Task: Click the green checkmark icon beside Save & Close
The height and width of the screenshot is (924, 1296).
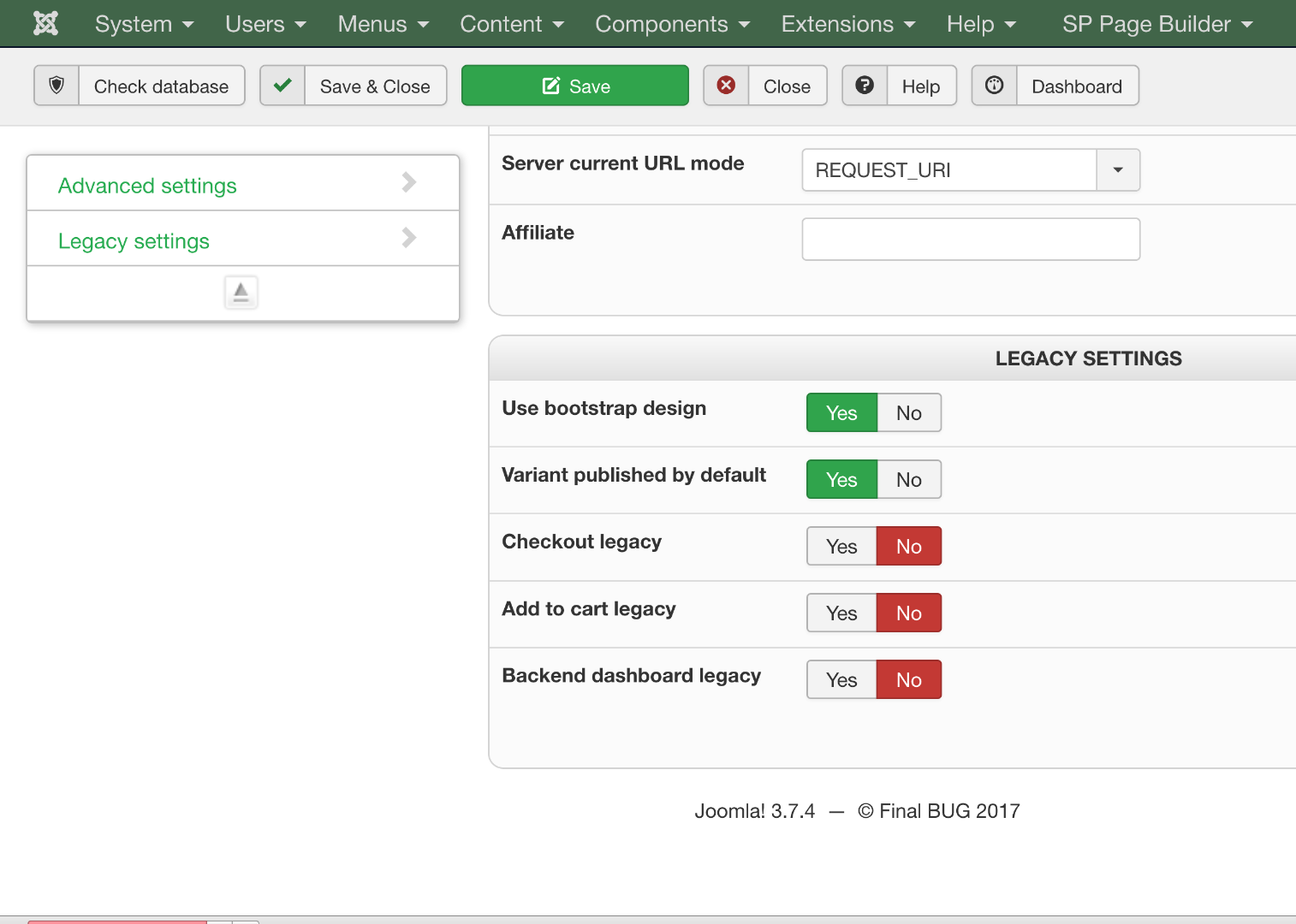Action: click(x=282, y=86)
